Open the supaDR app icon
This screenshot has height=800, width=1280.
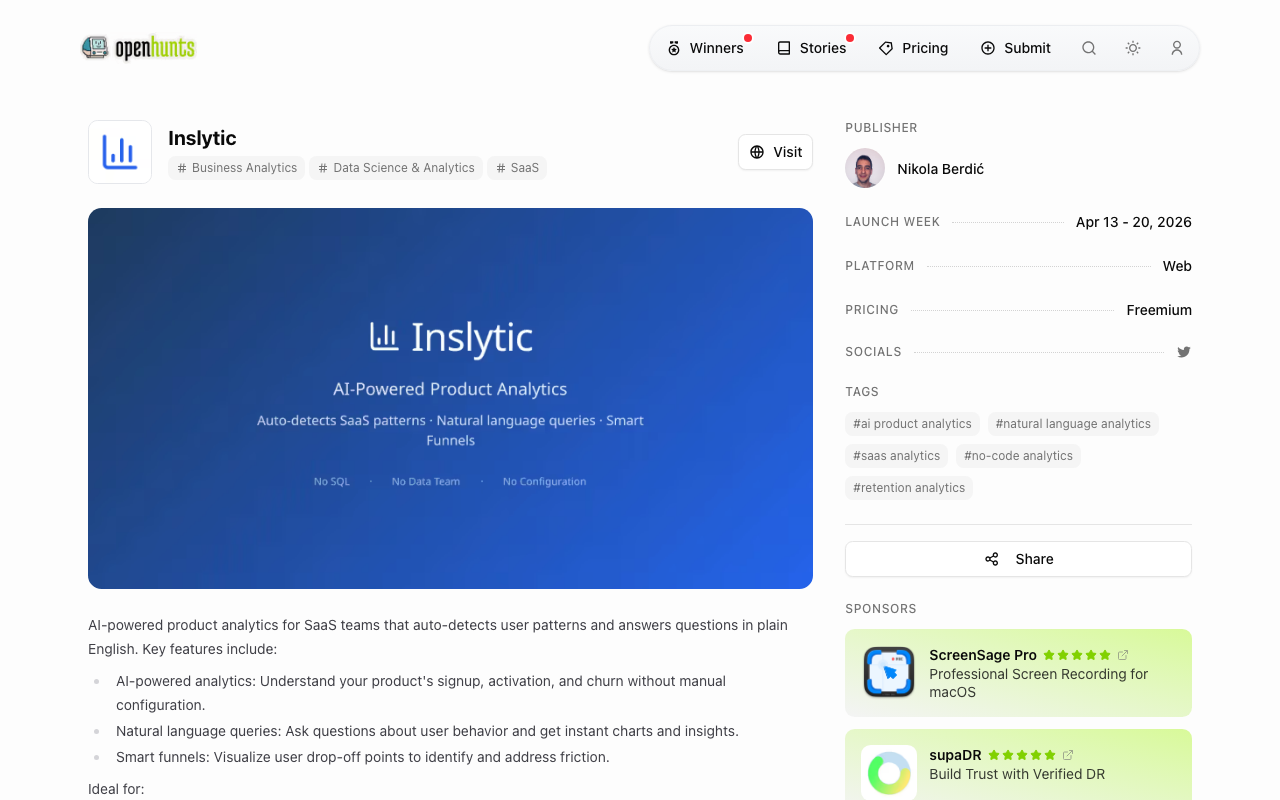(889, 772)
